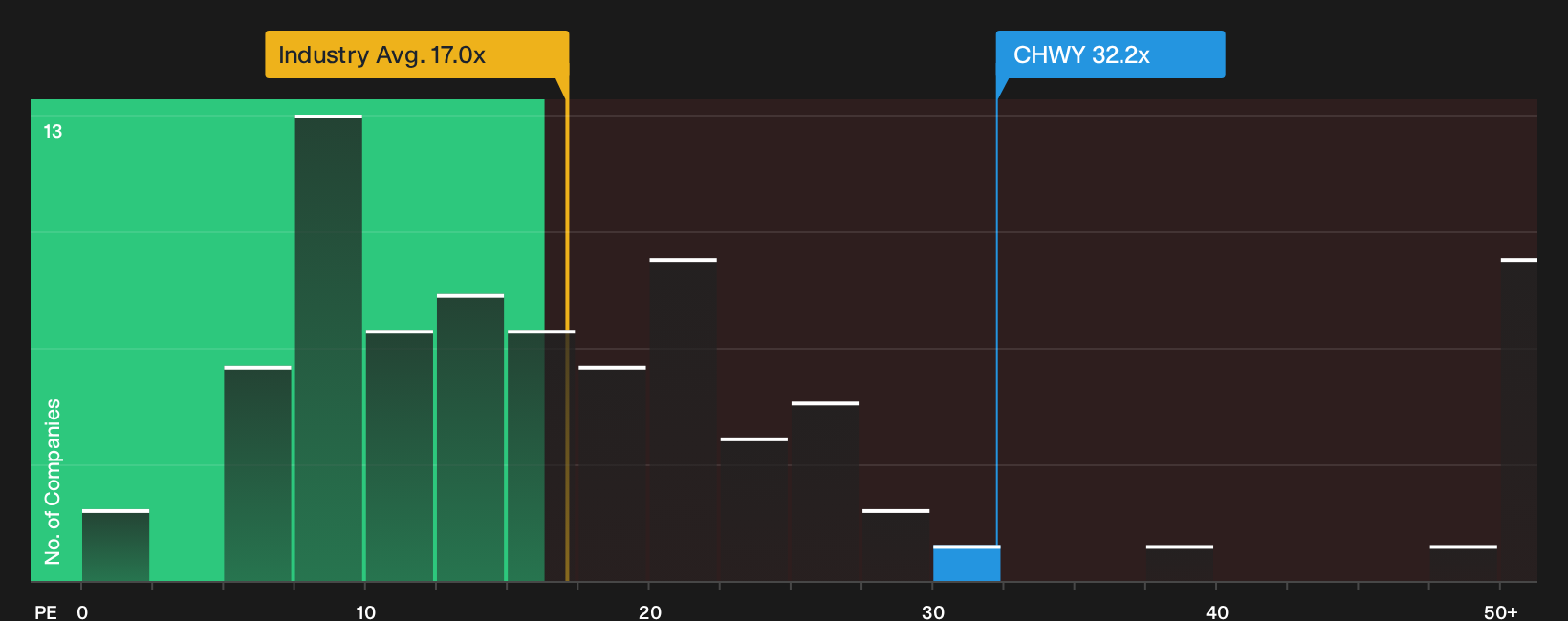Click the '13' y-axis value
The height and width of the screenshot is (621, 1568).
[53, 131]
